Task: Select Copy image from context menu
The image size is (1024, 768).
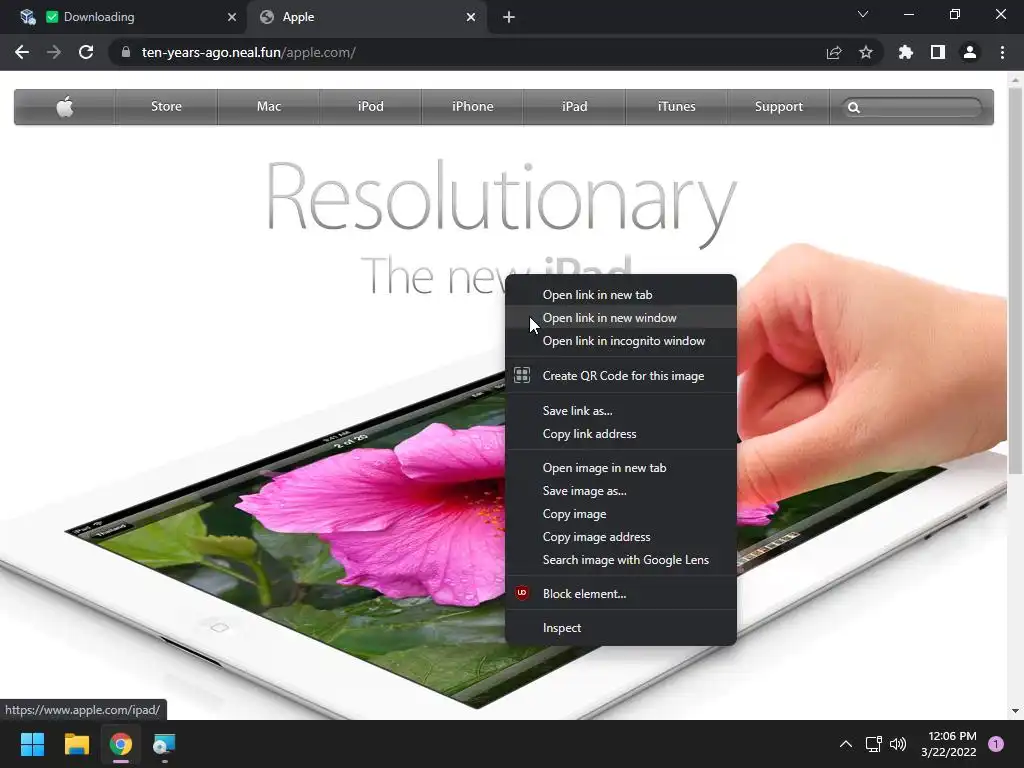Action: 621,514
